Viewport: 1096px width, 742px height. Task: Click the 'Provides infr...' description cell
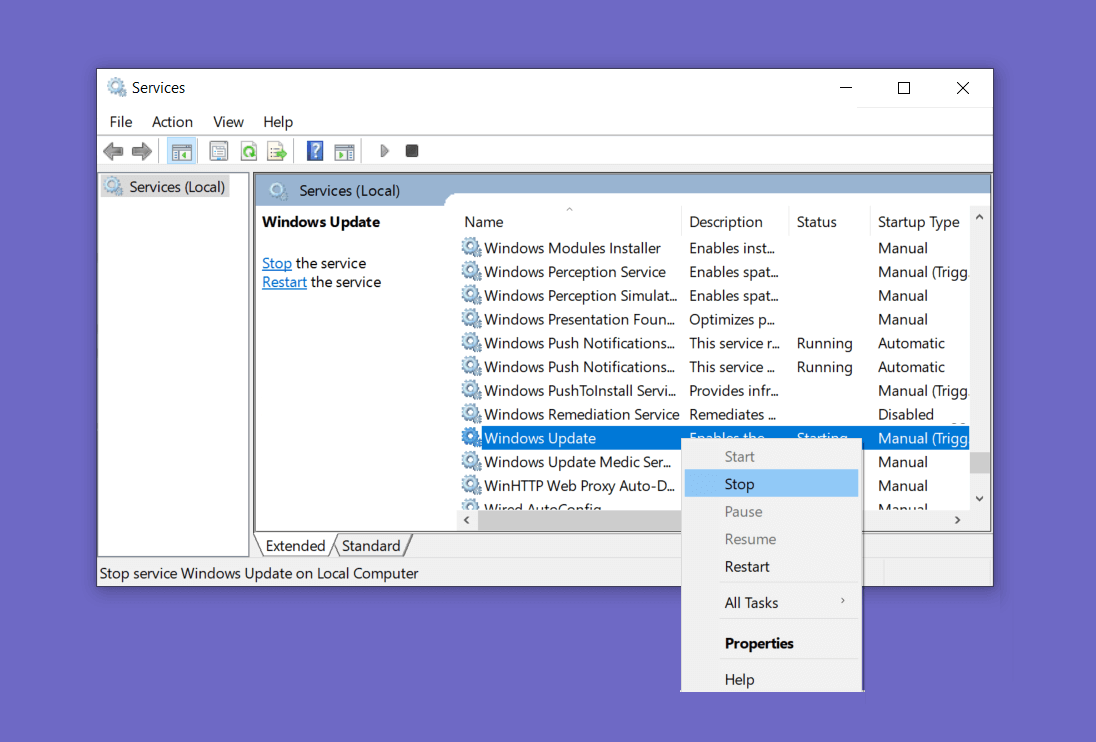click(x=734, y=391)
